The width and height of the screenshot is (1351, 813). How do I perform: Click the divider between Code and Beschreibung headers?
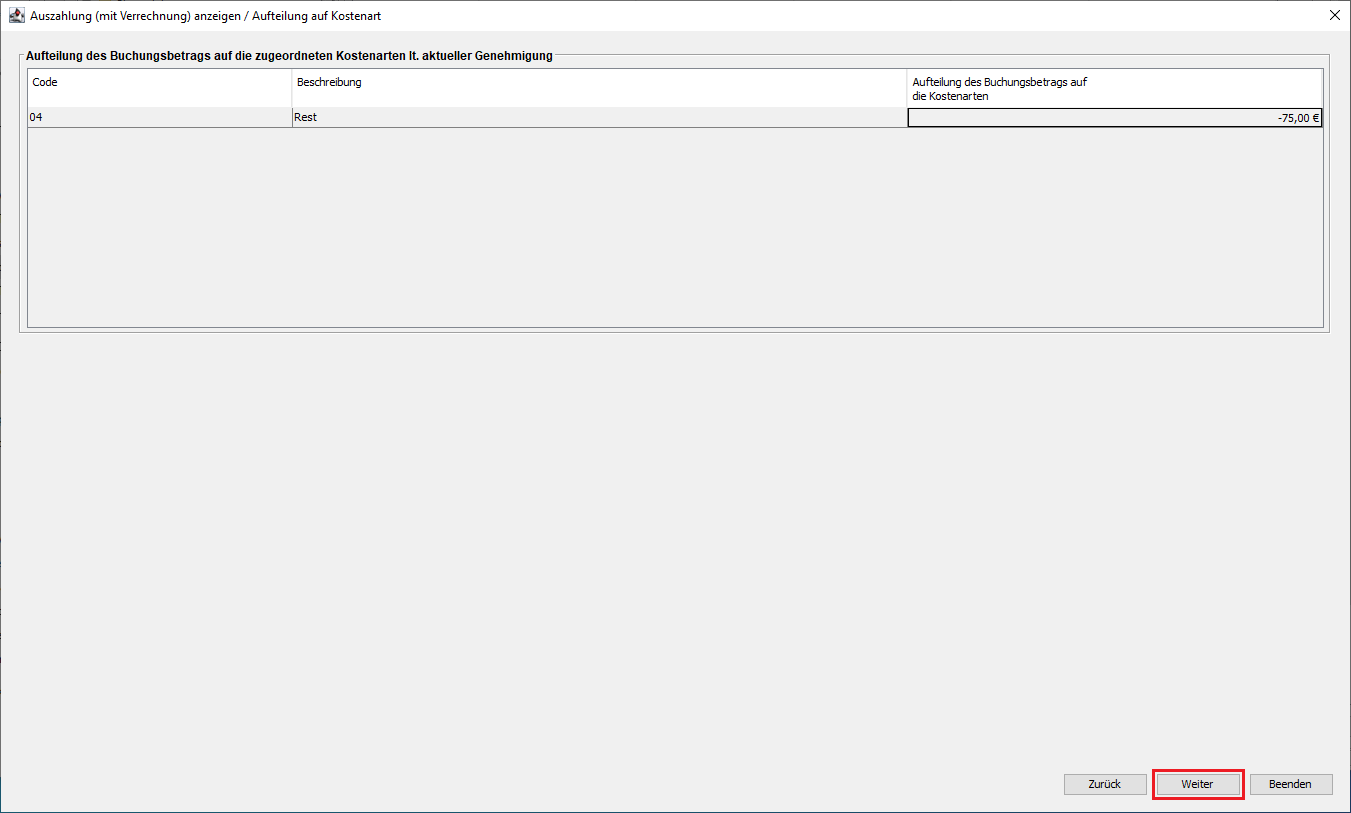click(291, 88)
